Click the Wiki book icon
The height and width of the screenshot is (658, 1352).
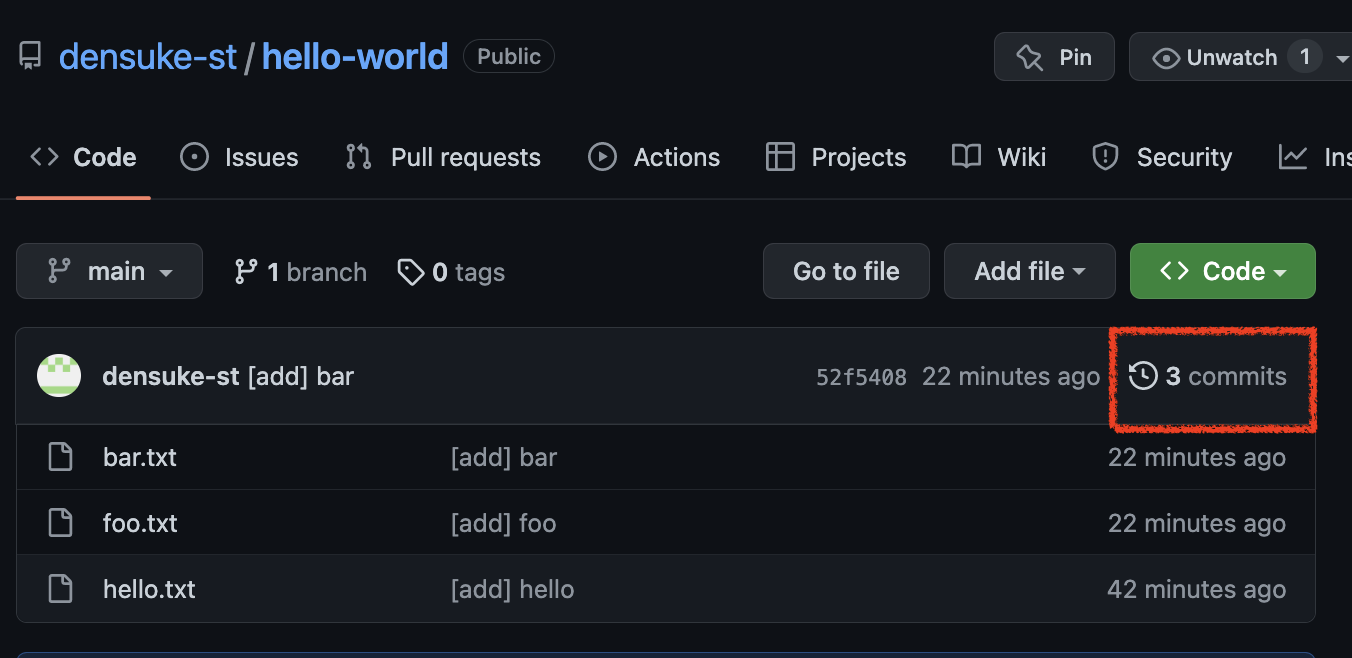click(x=966, y=157)
